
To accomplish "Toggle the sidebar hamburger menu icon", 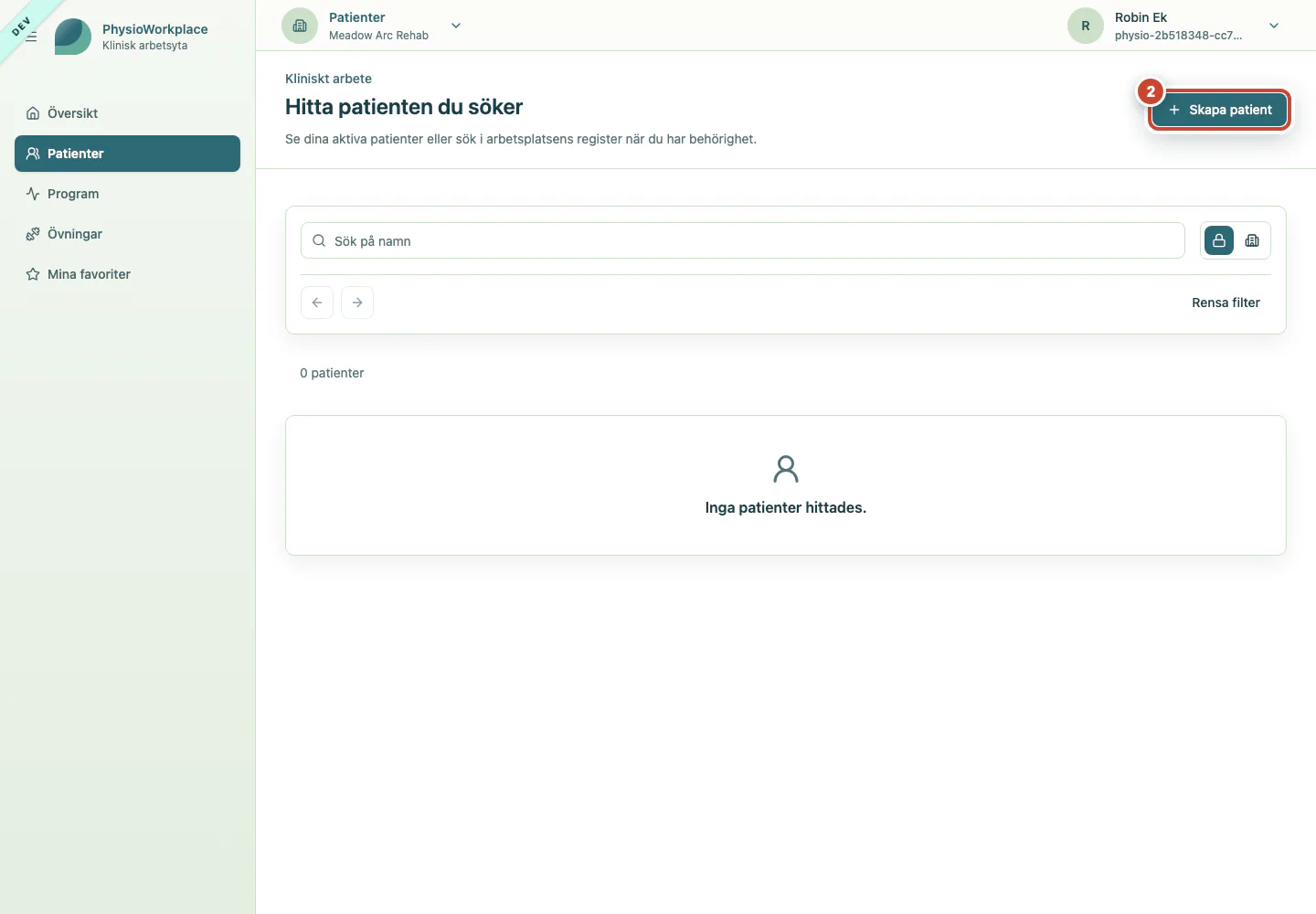I will click(x=31, y=37).
